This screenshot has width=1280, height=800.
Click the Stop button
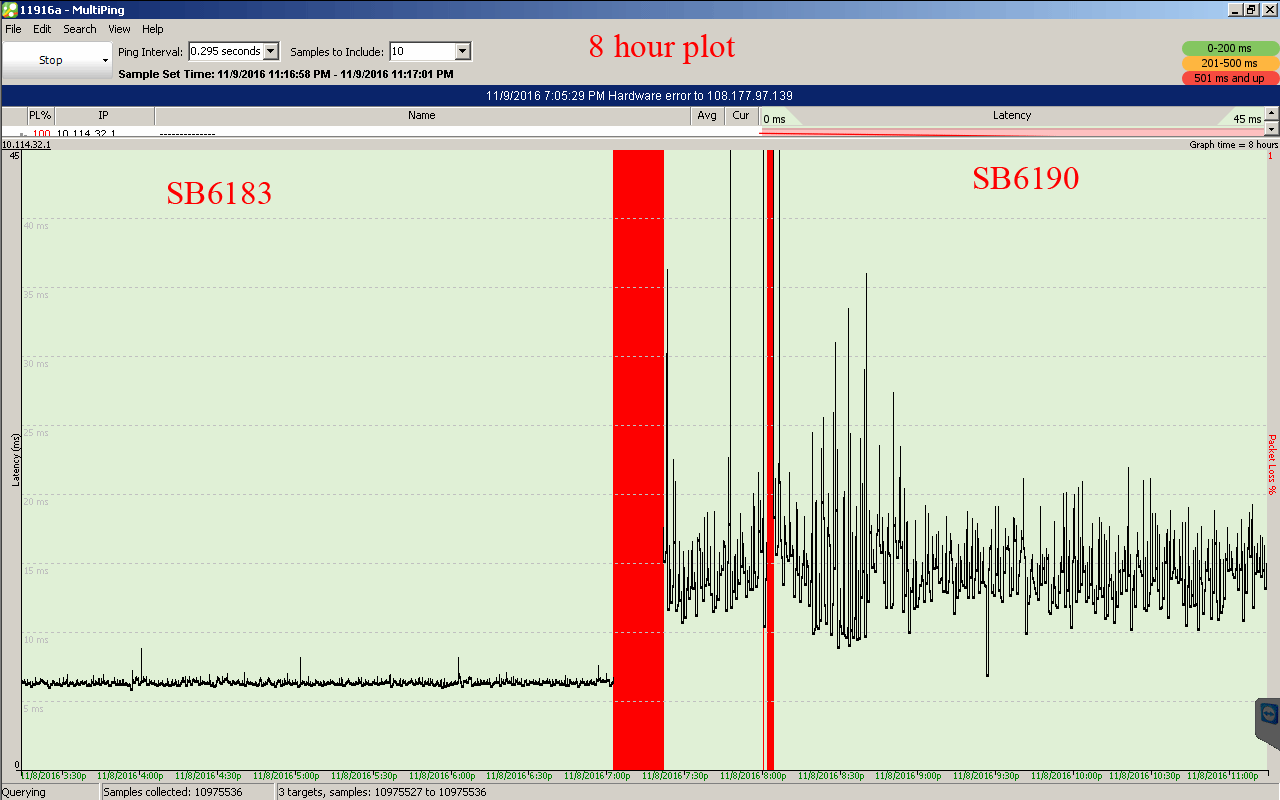50,60
